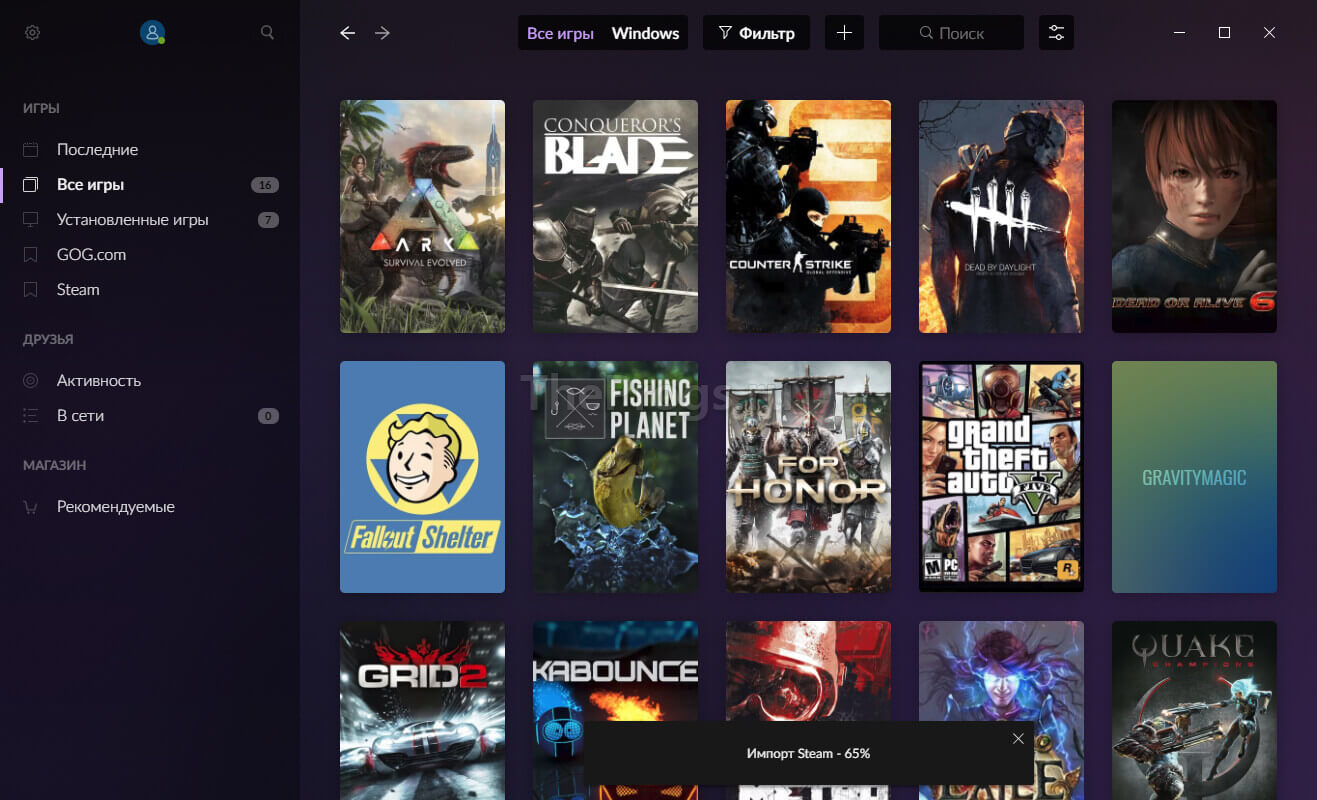
Task: Click the sidebar search magnifier icon
Action: click(267, 32)
